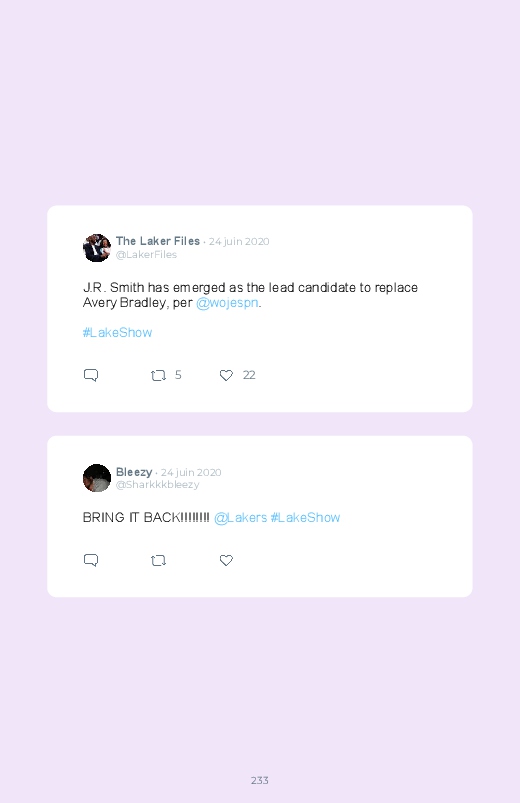The width and height of the screenshot is (520, 803).
Task: Click The Laker Files display name
Action: pyautogui.click(x=158, y=241)
